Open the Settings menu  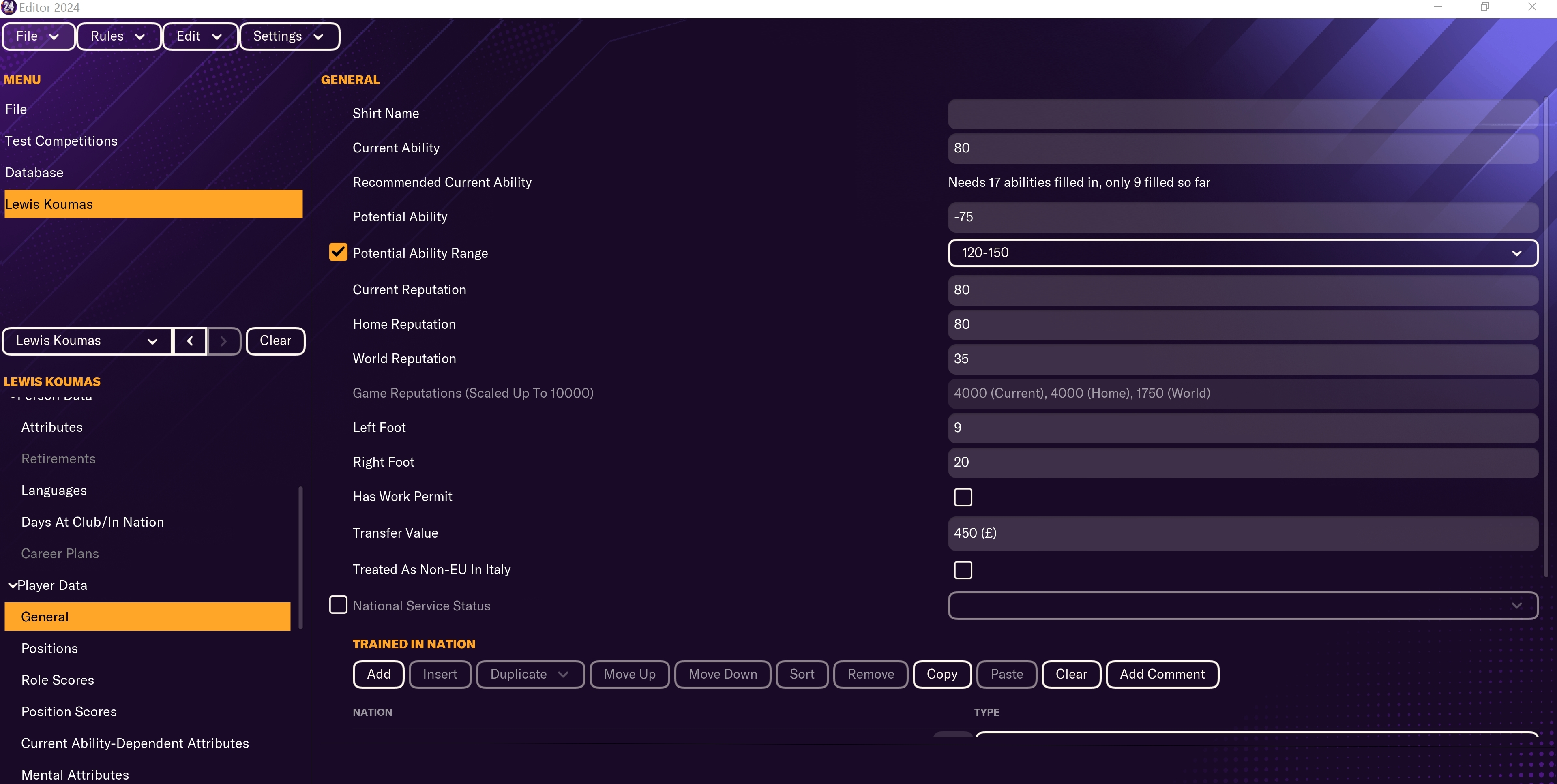click(x=290, y=36)
